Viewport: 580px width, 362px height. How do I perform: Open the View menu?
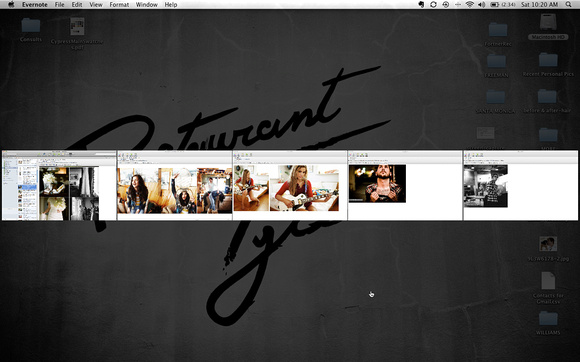pos(96,4)
